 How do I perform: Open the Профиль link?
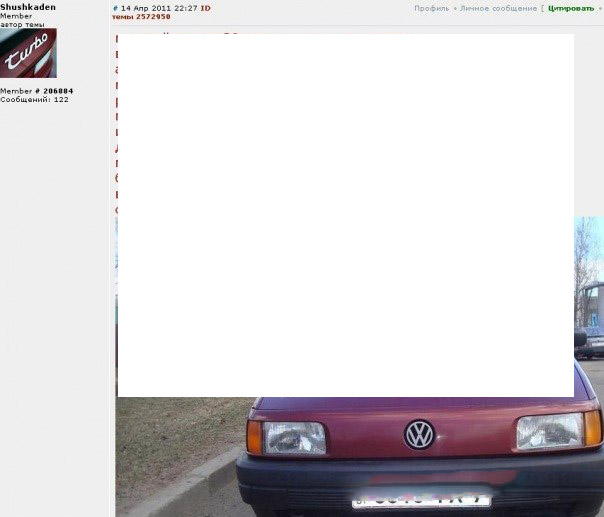click(x=431, y=8)
